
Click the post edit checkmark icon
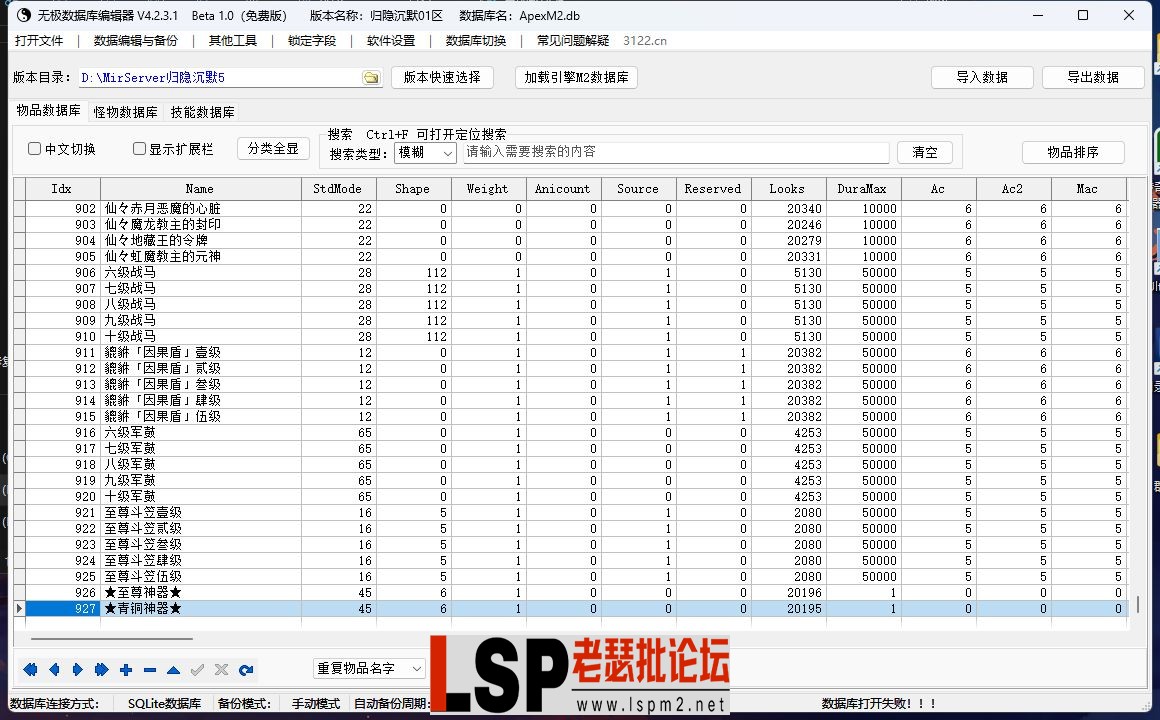tap(198, 670)
